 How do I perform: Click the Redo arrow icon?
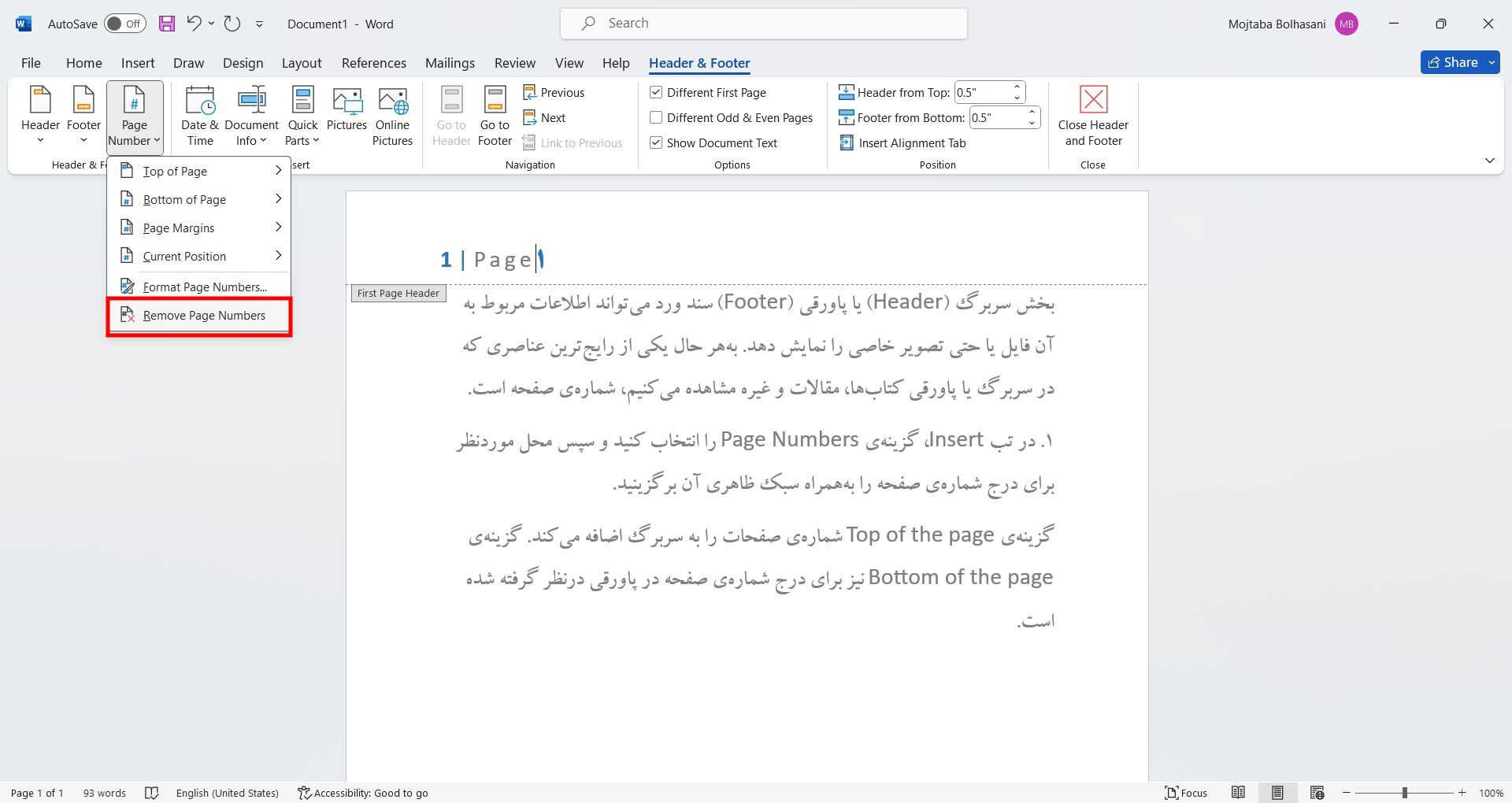(232, 24)
